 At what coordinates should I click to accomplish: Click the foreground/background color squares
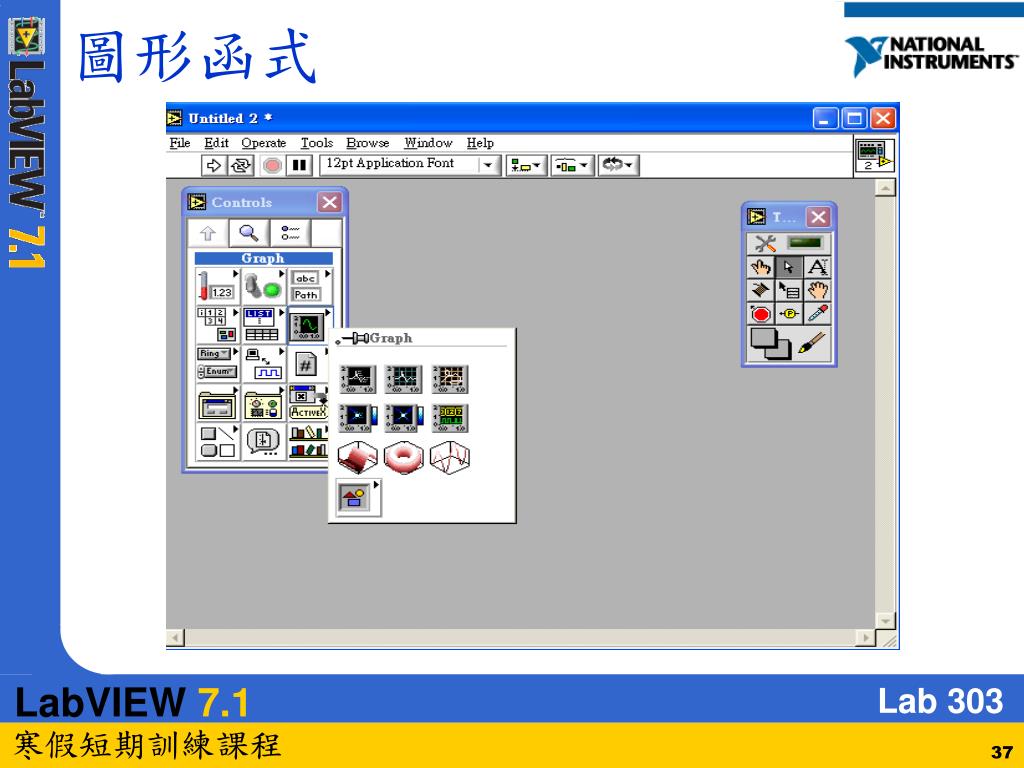[x=771, y=344]
